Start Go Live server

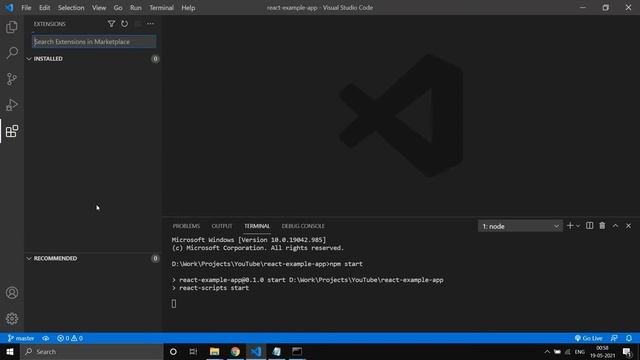click(588, 338)
